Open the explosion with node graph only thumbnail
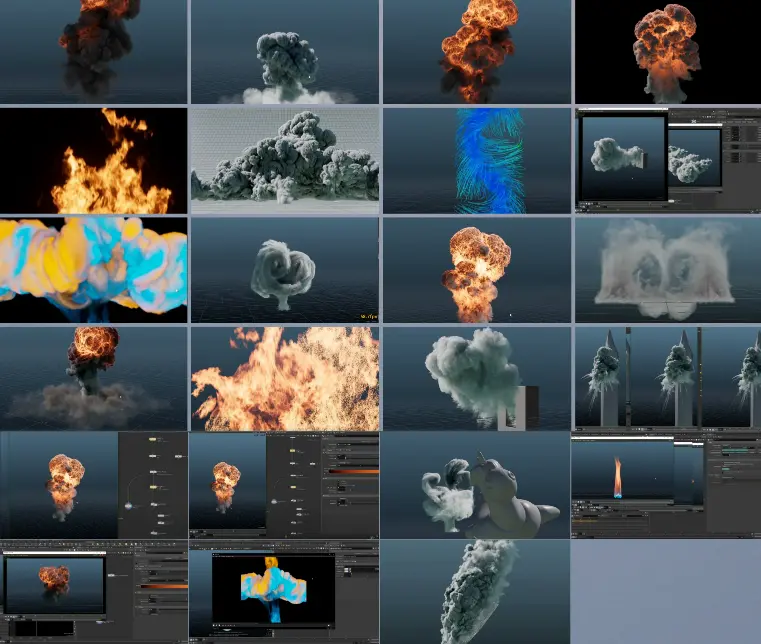761x644 pixels. click(93, 485)
